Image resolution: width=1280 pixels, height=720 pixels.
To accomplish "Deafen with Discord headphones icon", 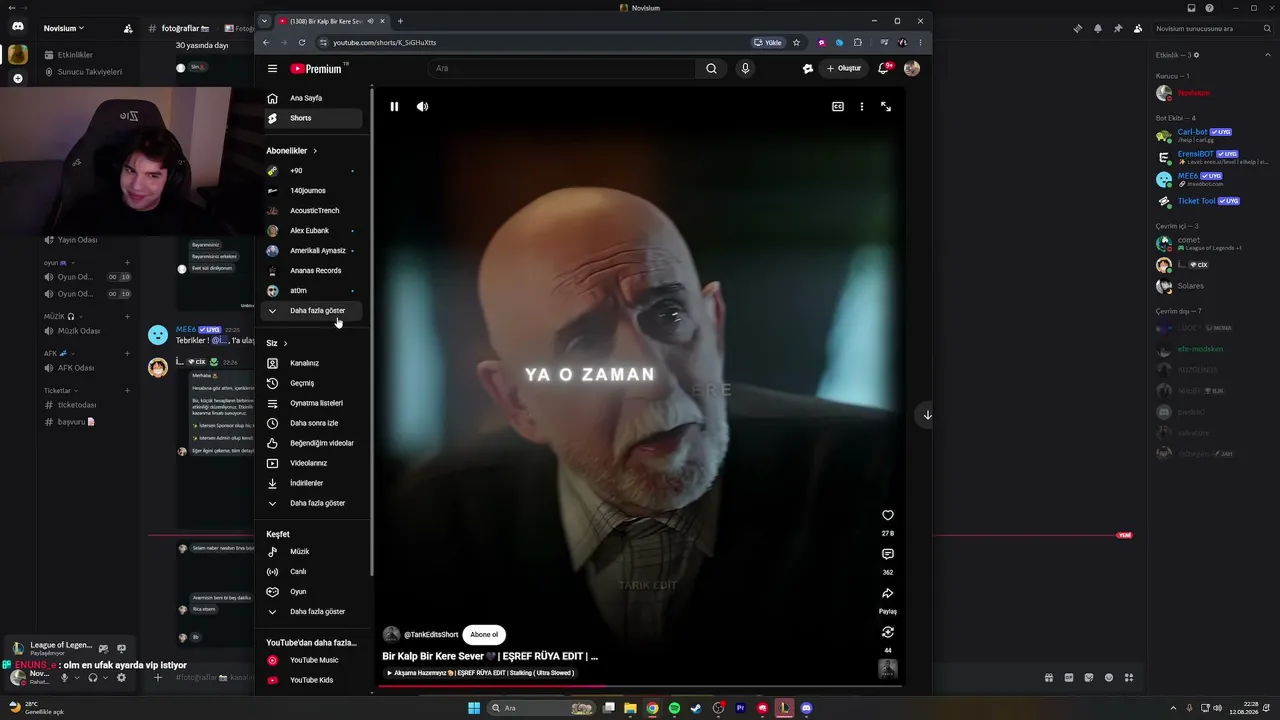I will pos(93,678).
